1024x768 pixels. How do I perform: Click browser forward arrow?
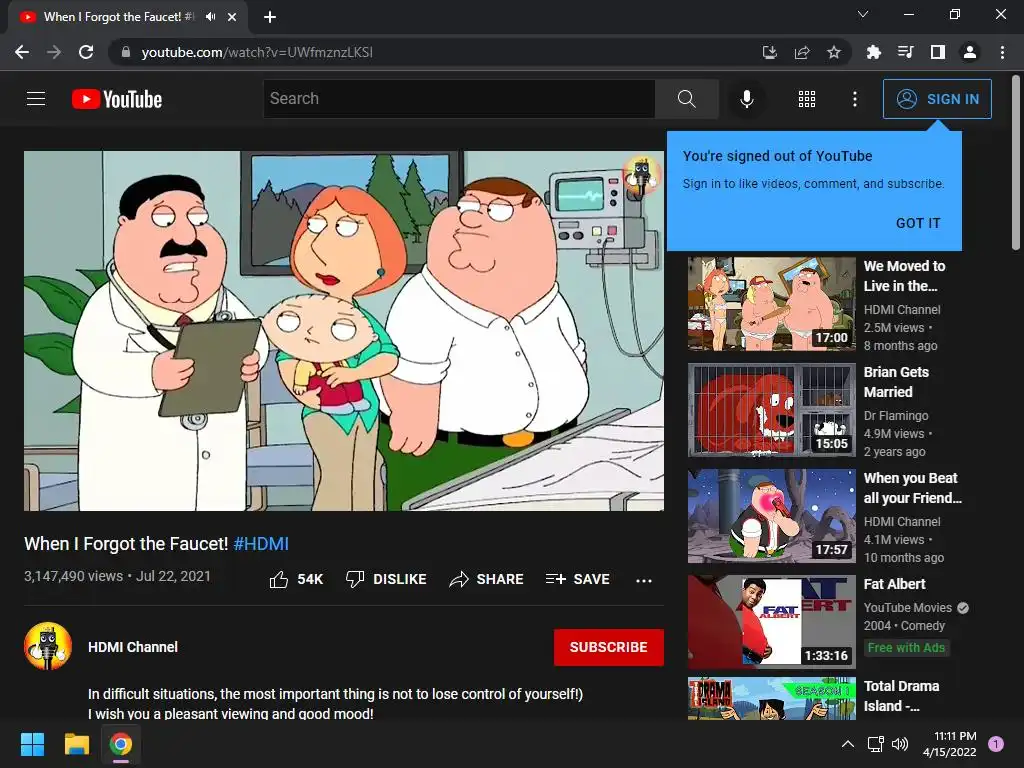[x=54, y=52]
